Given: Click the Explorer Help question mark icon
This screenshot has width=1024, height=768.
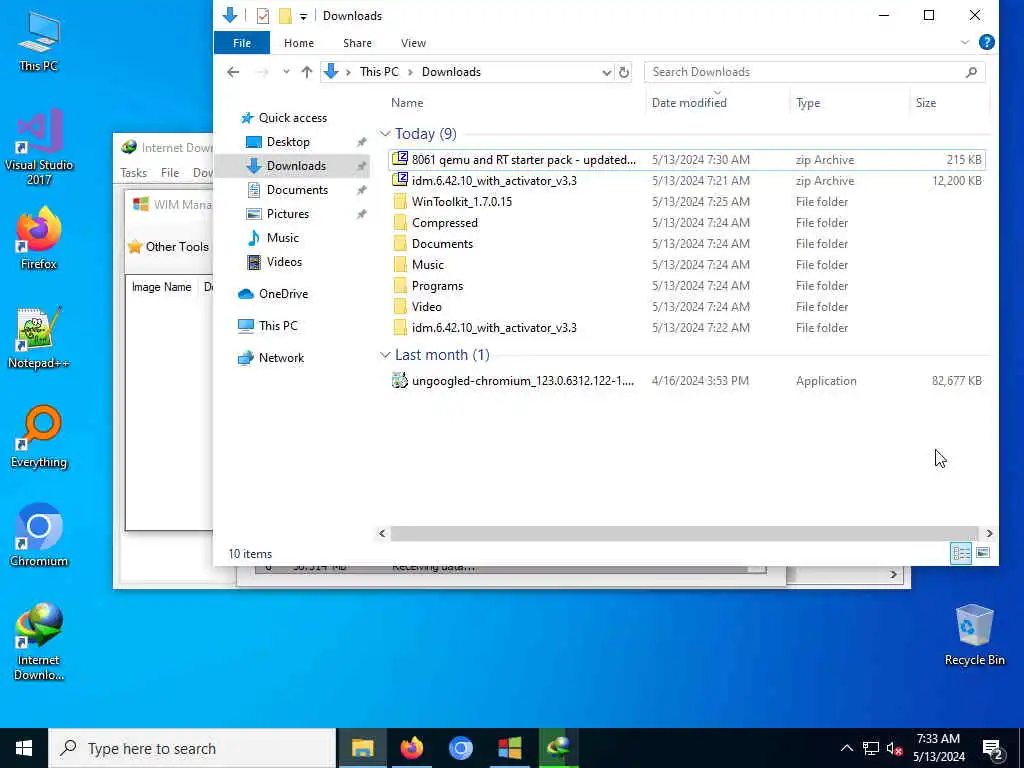Looking at the screenshot, I should 986,42.
